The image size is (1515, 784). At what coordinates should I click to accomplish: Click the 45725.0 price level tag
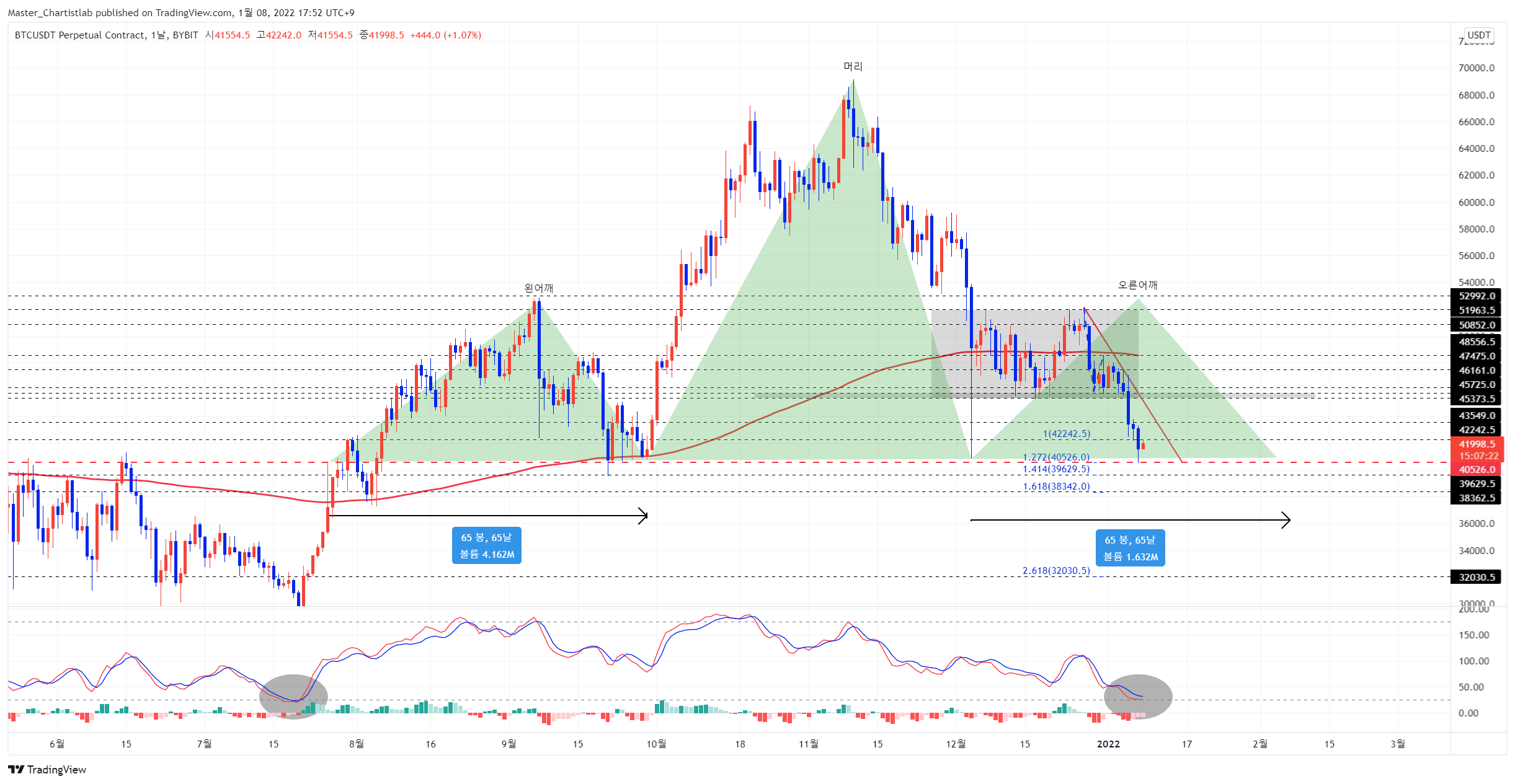[1476, 385]
